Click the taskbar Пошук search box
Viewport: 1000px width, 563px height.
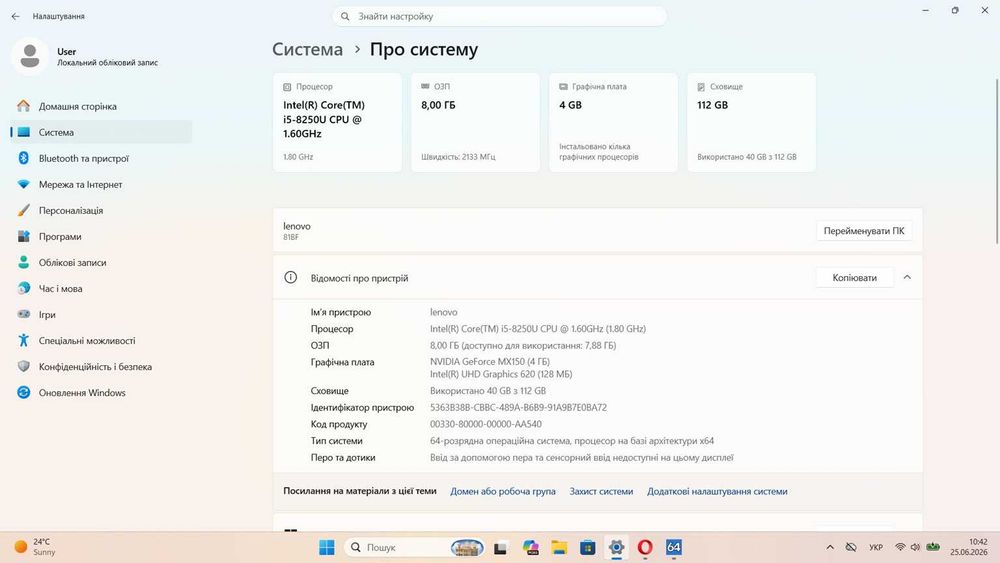[x=416, y=547]
